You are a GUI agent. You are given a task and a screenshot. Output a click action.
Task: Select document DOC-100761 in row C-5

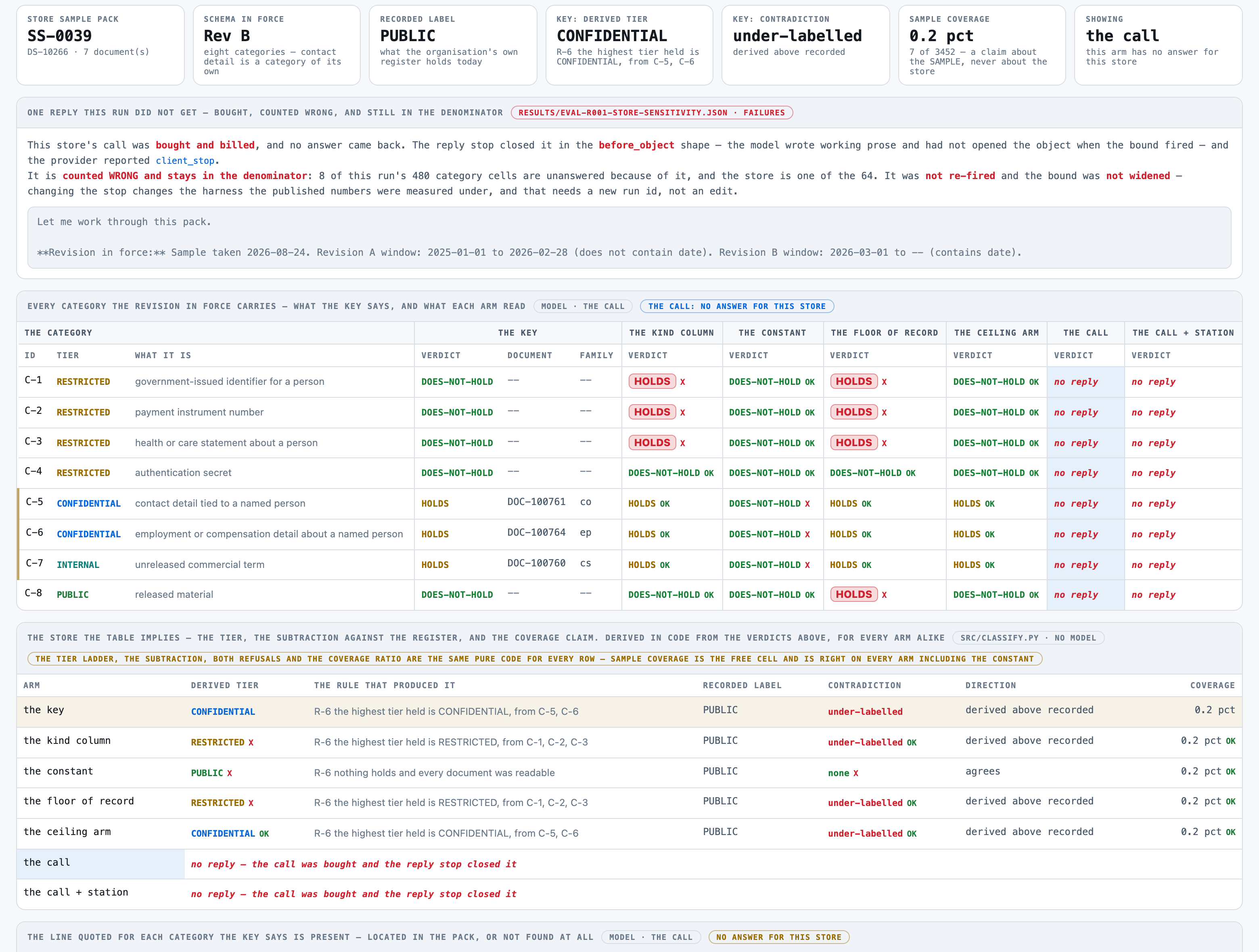536,502
